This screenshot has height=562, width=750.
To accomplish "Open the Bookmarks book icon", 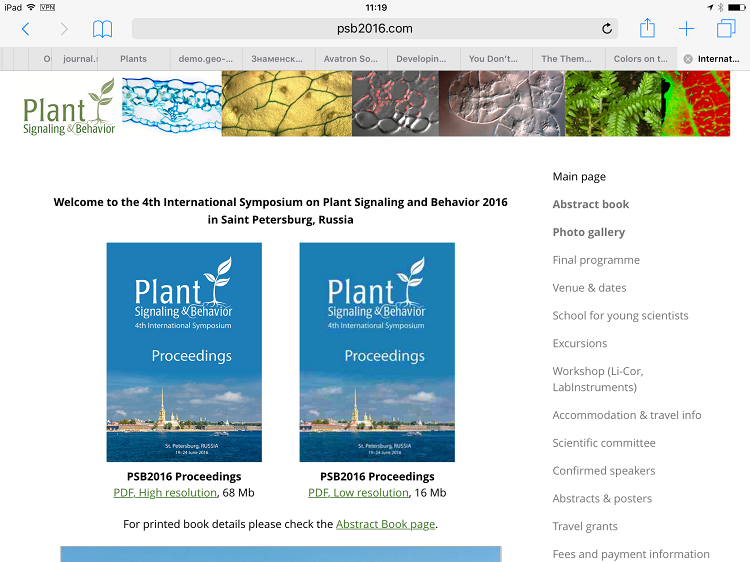I will tap(102, 29).
